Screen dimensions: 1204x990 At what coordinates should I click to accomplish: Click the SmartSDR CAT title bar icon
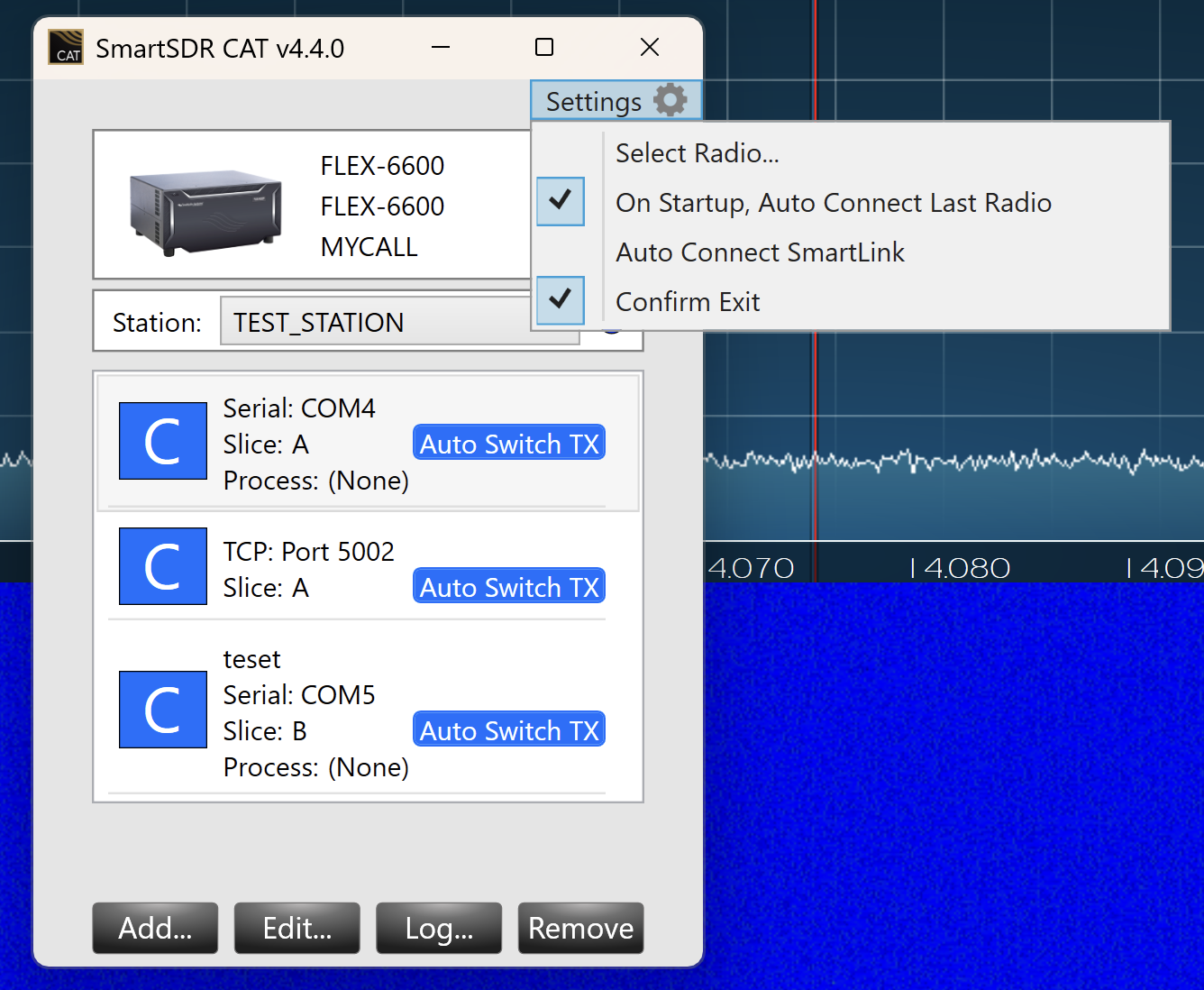[66, 47]
